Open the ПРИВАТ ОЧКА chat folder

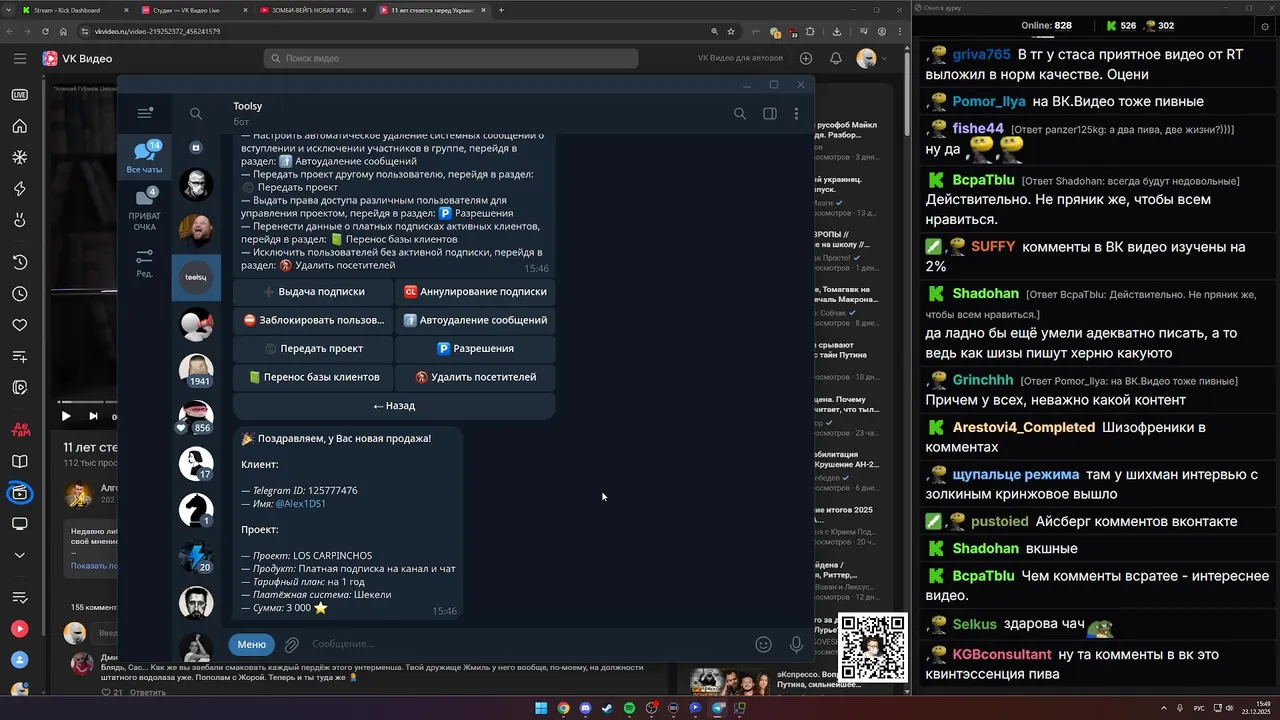(x=145, y=209)
